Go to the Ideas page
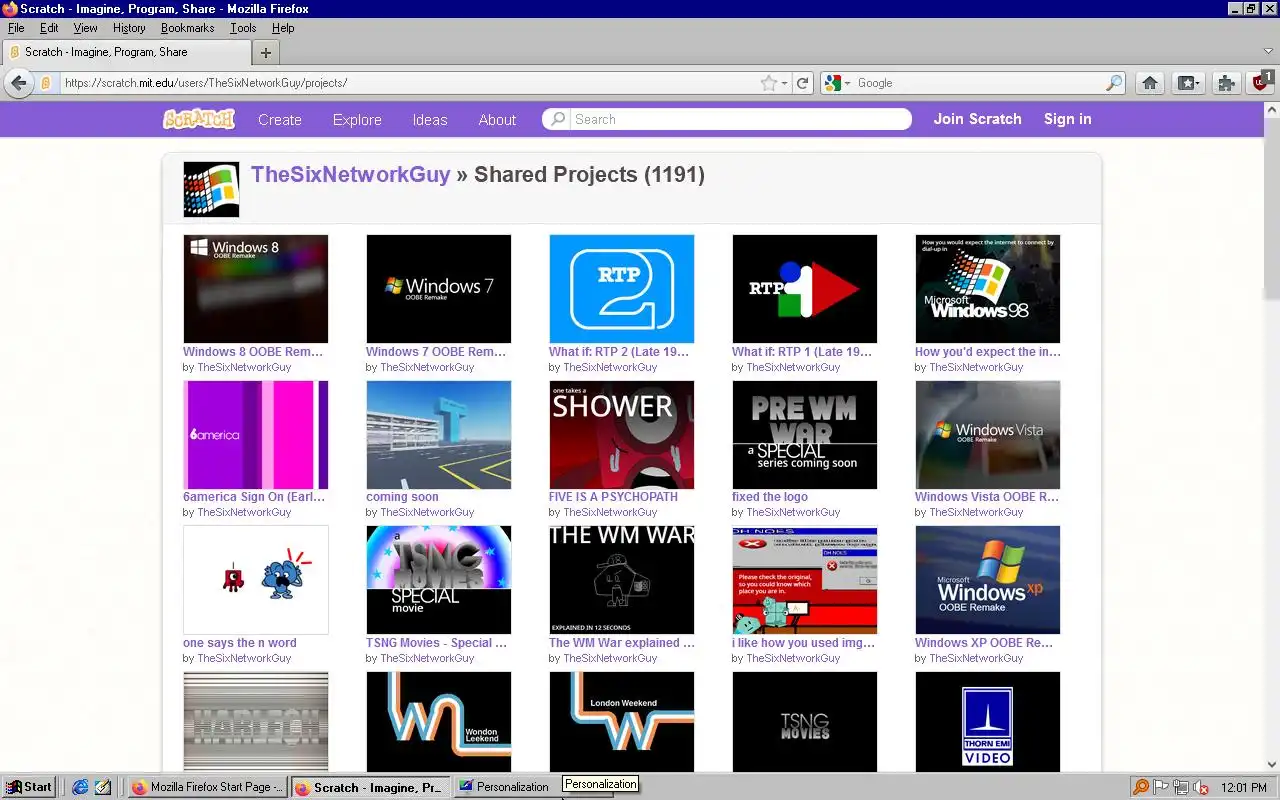 (430, 119)
